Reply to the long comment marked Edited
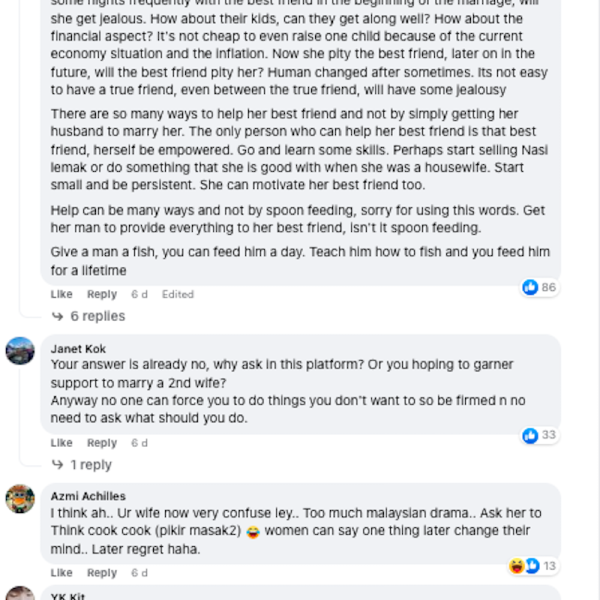Viewport: 600px width, 600px height. pos(102,294)
